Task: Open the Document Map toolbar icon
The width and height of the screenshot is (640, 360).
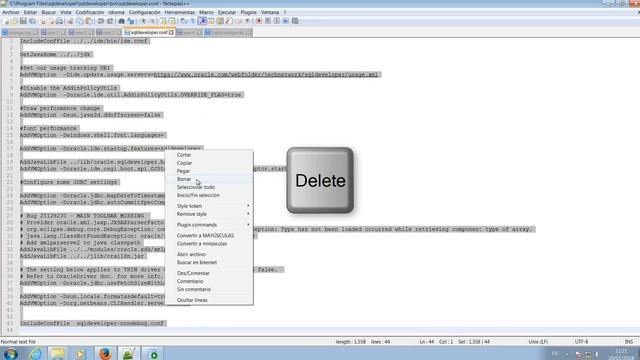Action: tap(220, 21)
